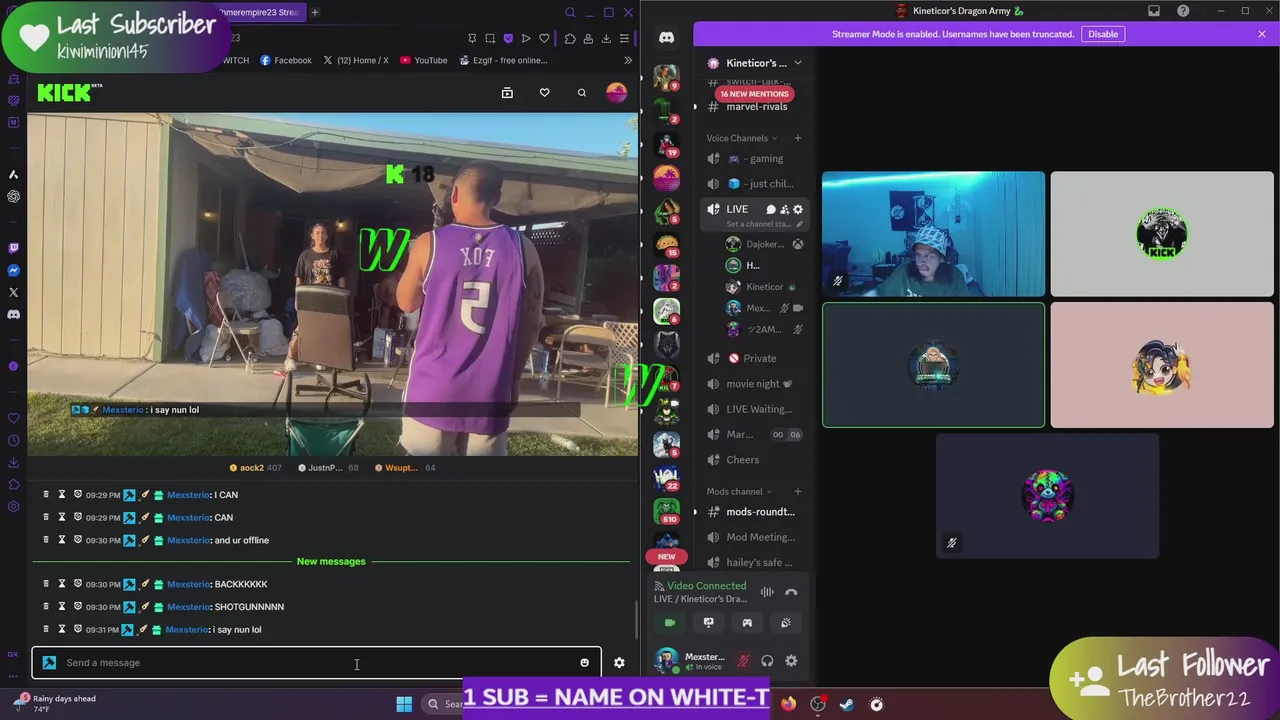Jump to 16 NEW MENTIONS
Viewport: 1280px width, 720px height.
[x=755, y=94]
